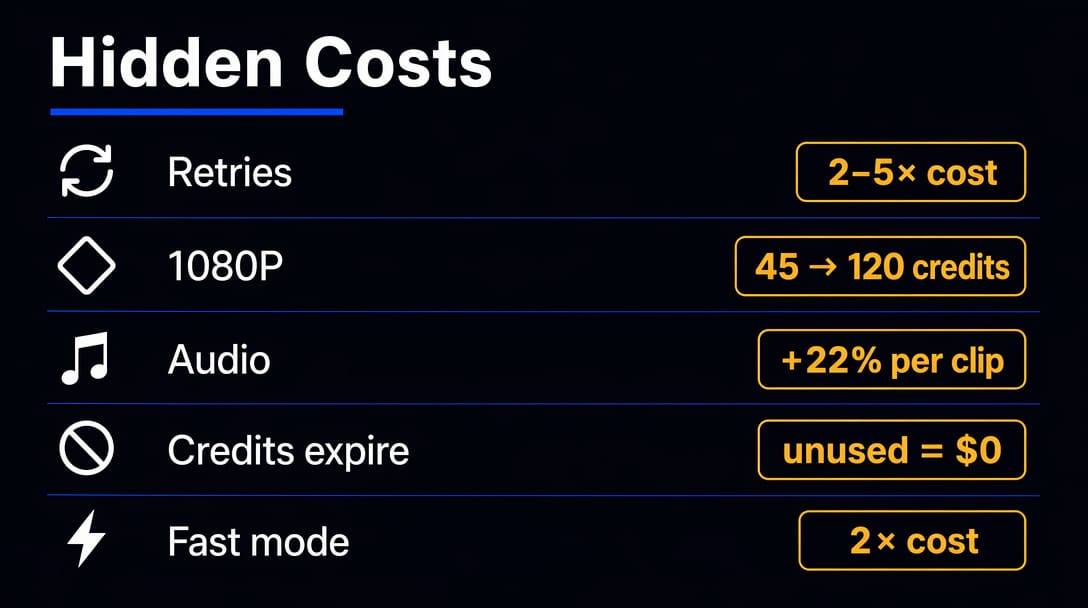Click the music note Audio icon
Image resolution: width=1088 pixels, height=608 pixels.
(x=86, y=358)
